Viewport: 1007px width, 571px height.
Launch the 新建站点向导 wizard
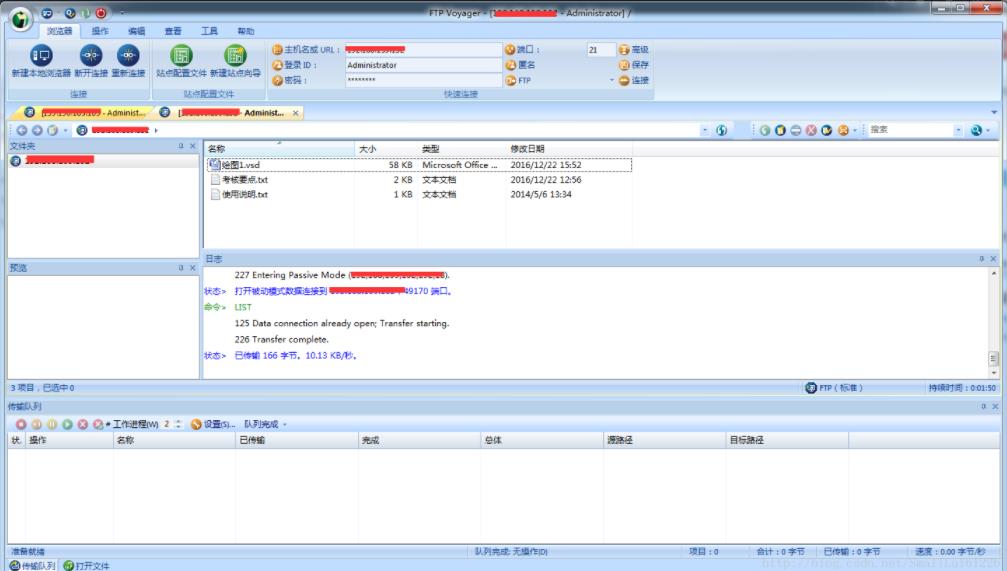tap(235, 56)
